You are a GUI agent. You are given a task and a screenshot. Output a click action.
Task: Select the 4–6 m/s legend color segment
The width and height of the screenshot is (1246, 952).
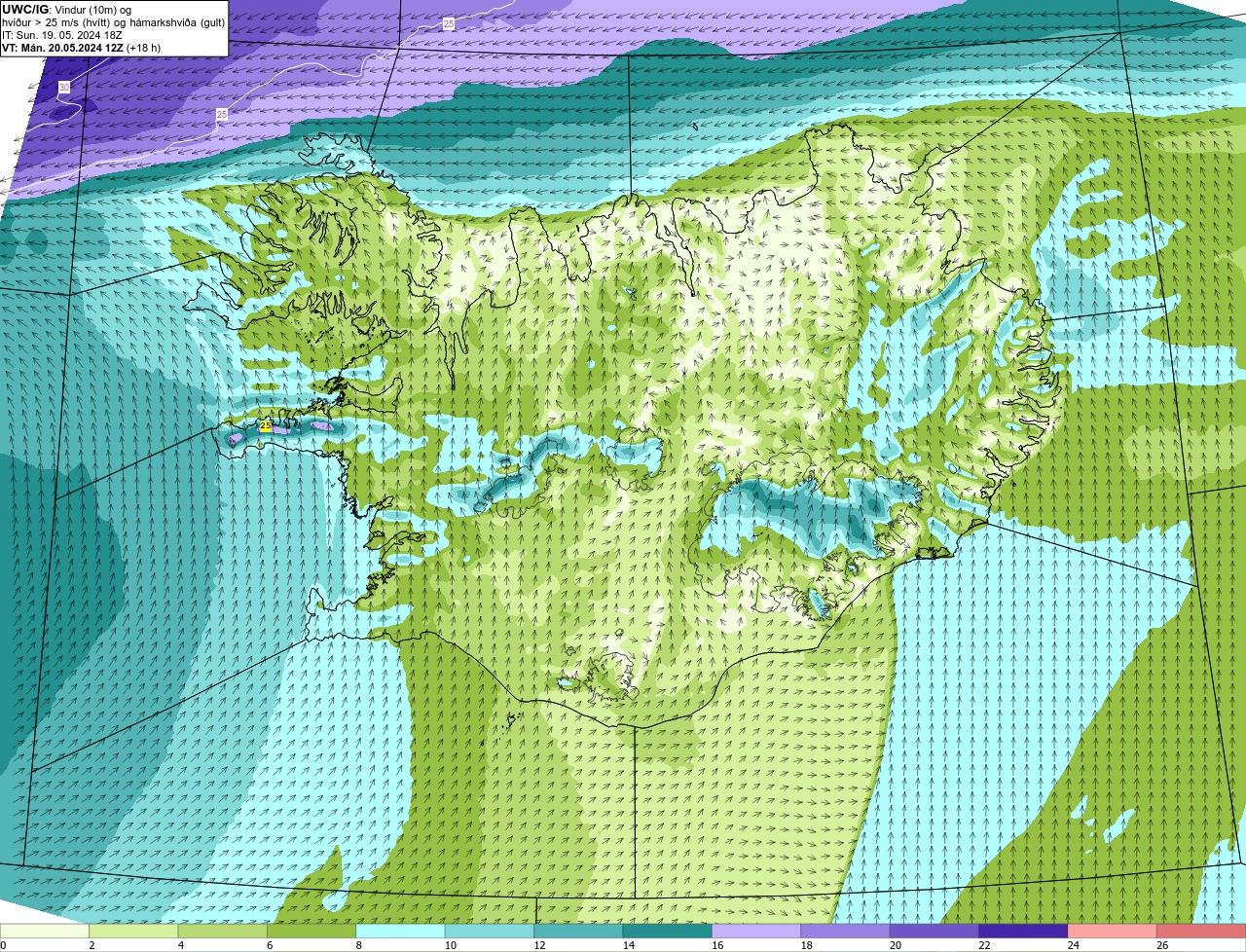point(222,931)
